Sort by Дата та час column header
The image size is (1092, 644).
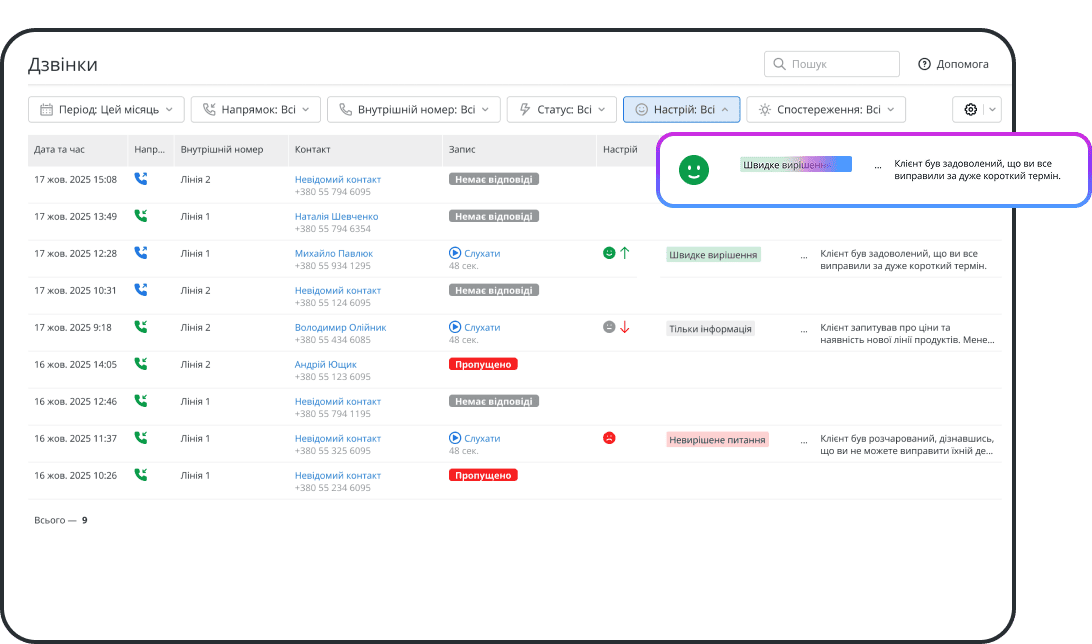tap(60, 150)
